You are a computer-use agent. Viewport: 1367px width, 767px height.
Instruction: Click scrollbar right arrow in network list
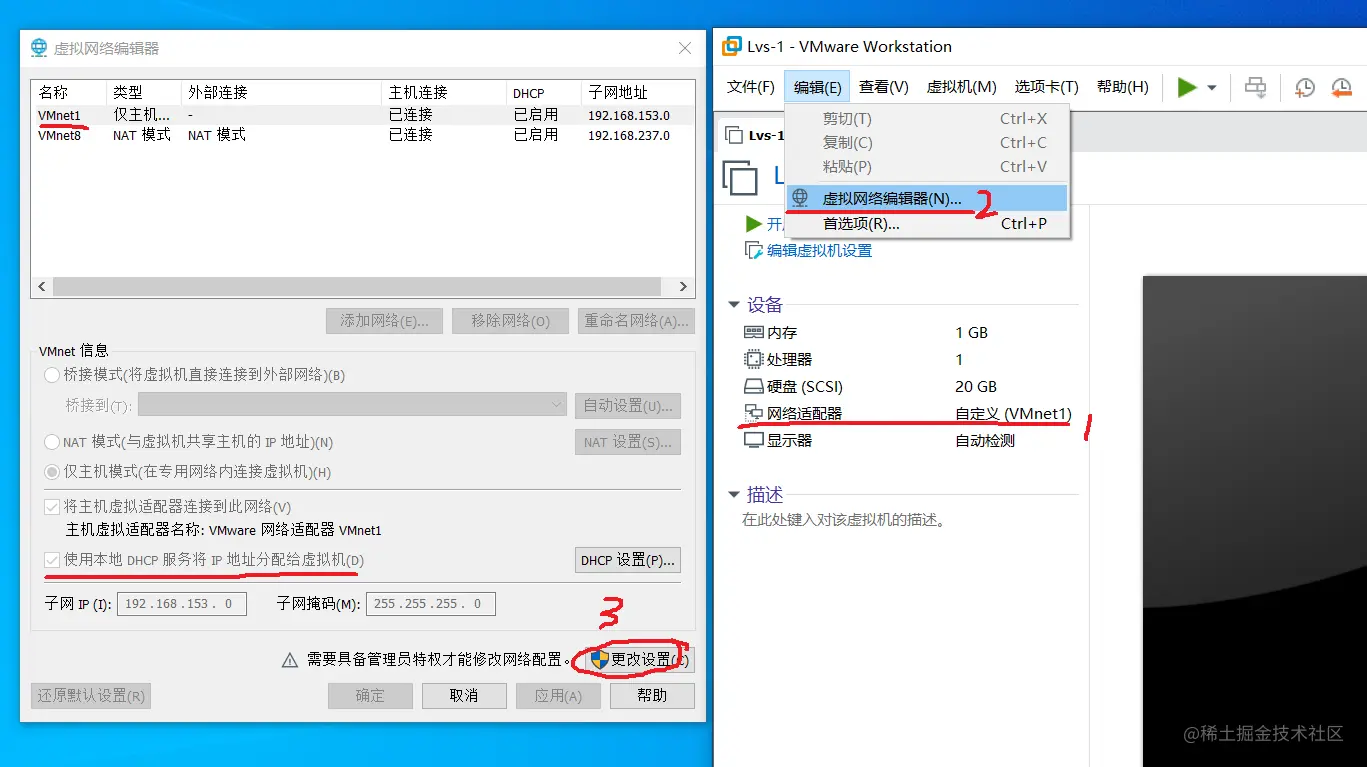[684, 287]
